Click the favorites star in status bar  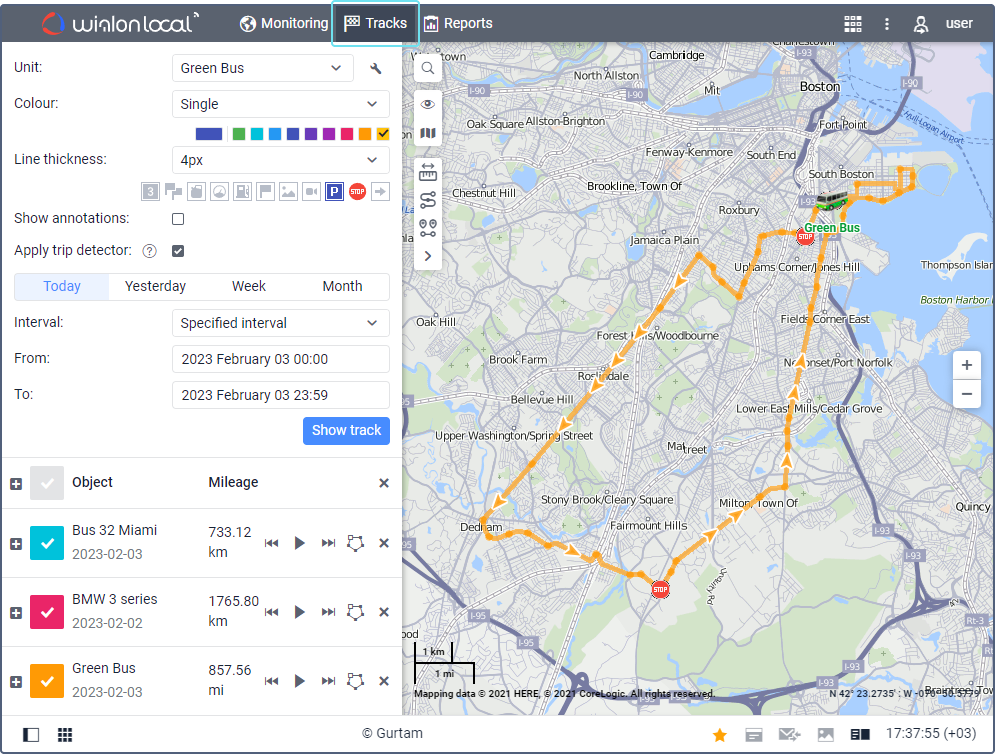click(x=719, y=735)
